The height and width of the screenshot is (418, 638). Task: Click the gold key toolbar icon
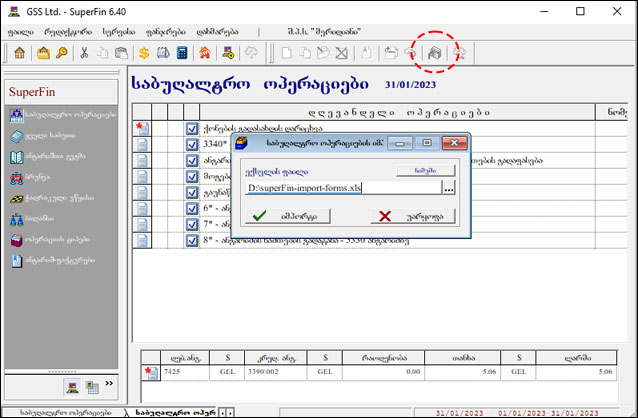[x=62, y=53]
